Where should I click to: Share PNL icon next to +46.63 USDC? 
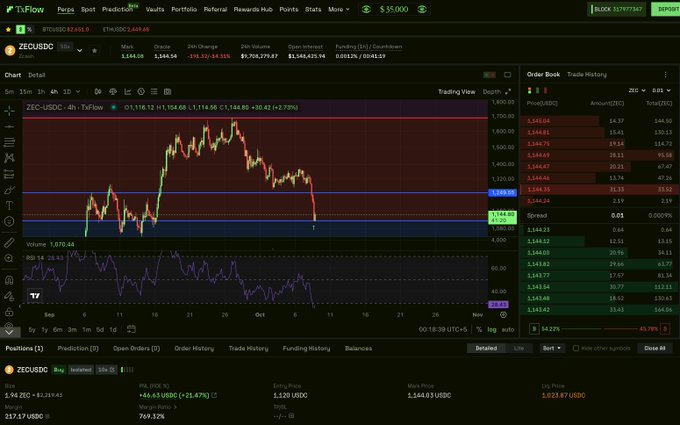(x=214, y=395)
